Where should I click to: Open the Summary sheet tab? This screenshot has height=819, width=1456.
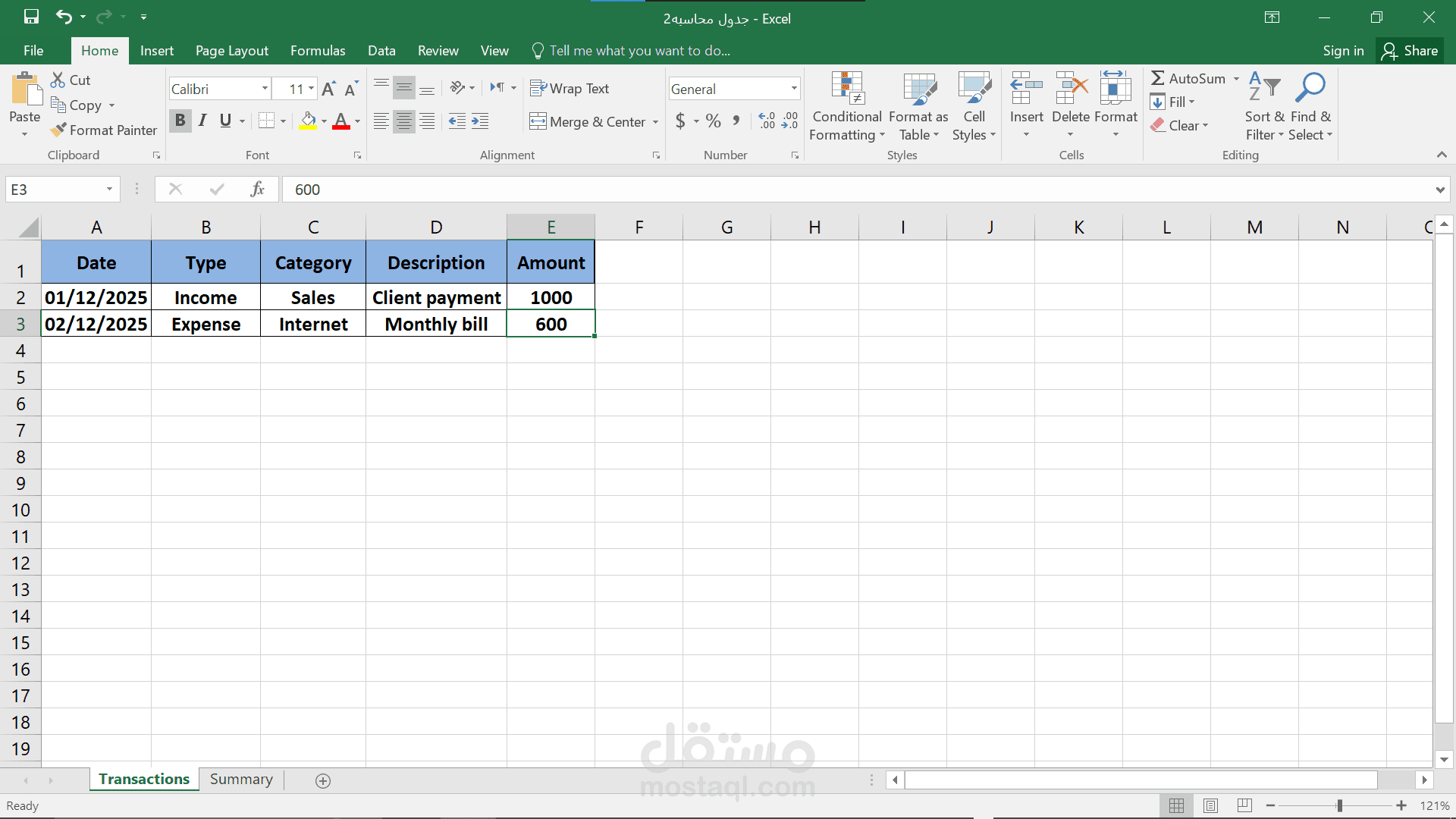pyautogui.click(x=241, y=780)
